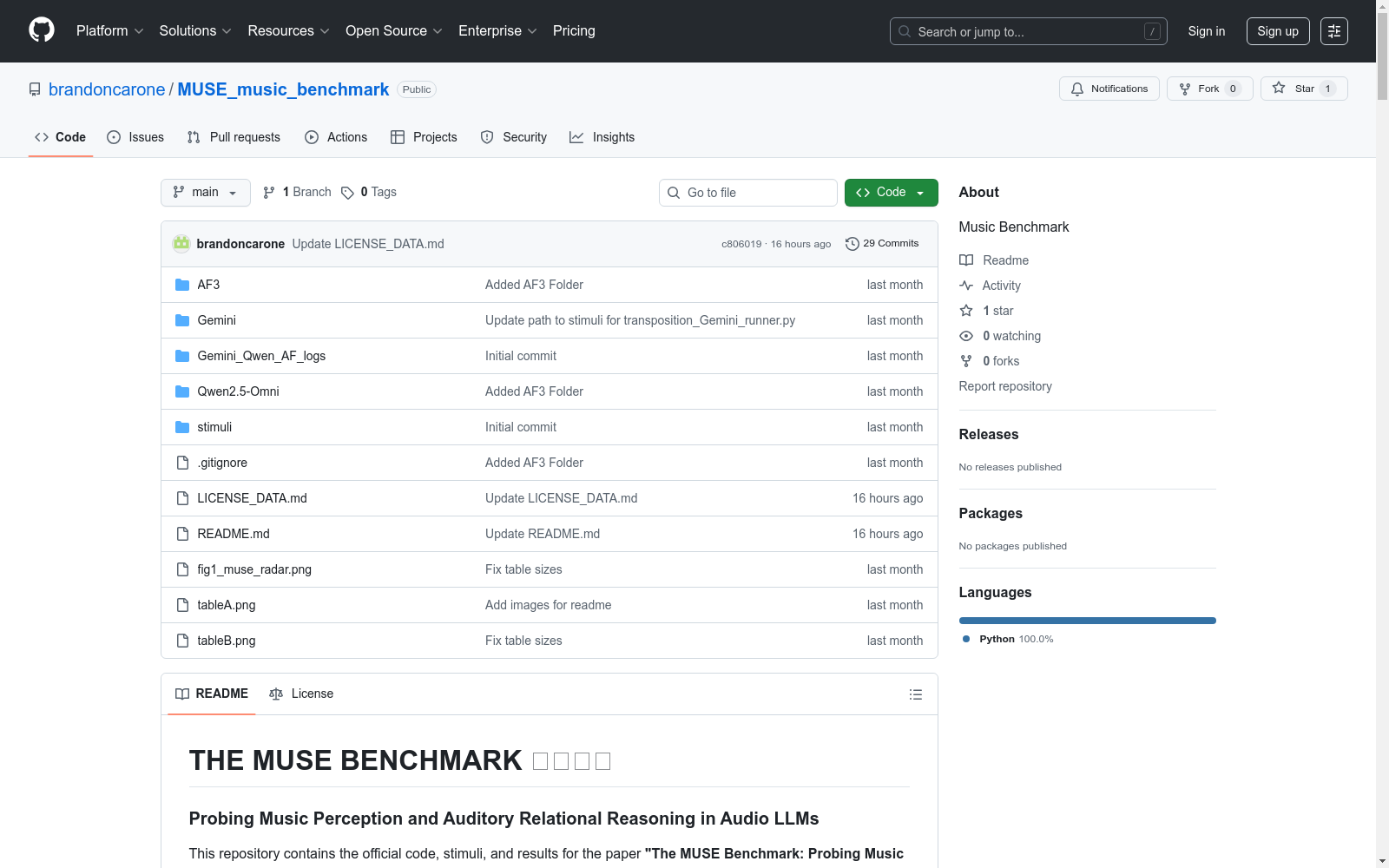This screenshot has width=1389, height=868.
Task: Click the Qwen2.5-Omni folder icon
Action: coord(182,391)
